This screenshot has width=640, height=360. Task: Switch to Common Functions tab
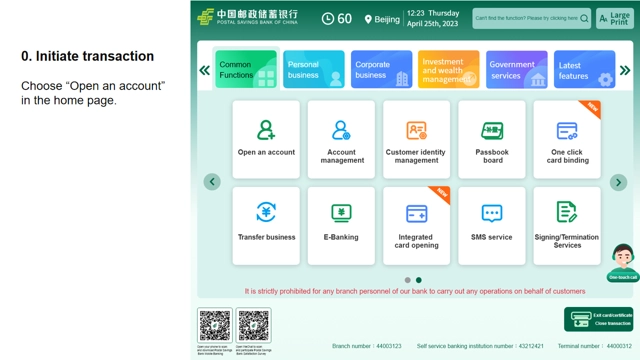246,69
